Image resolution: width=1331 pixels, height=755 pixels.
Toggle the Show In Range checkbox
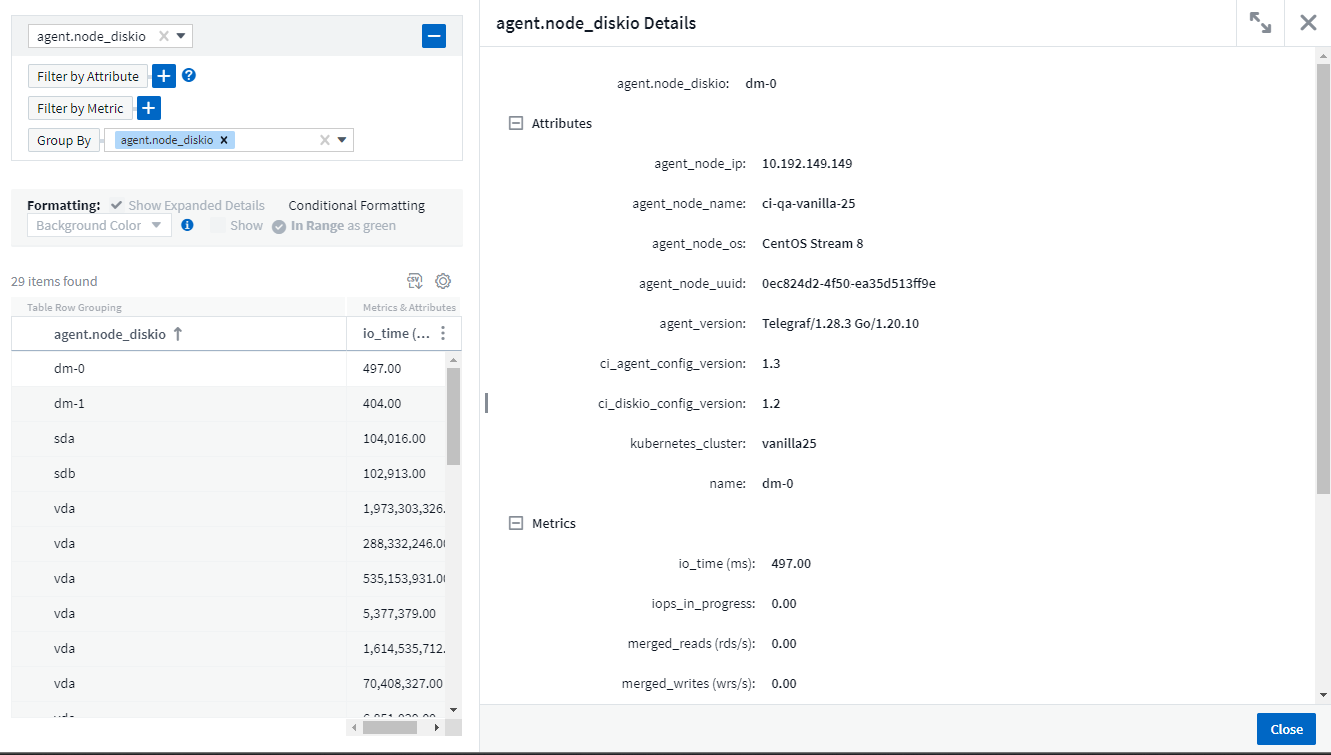point(218,226)
